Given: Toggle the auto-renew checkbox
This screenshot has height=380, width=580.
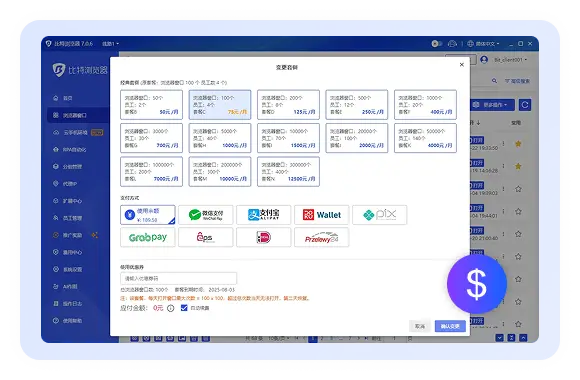Looking at the screenshot, I should point(184,308).
